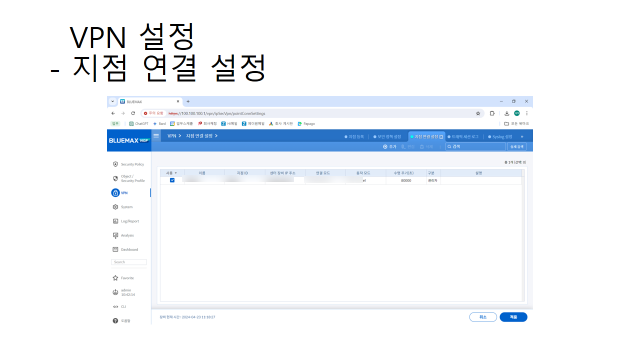This screenshot has width=640, height=360.
Task: Click the white Cancel button at bottom
Action: click(x=483, y=317)
